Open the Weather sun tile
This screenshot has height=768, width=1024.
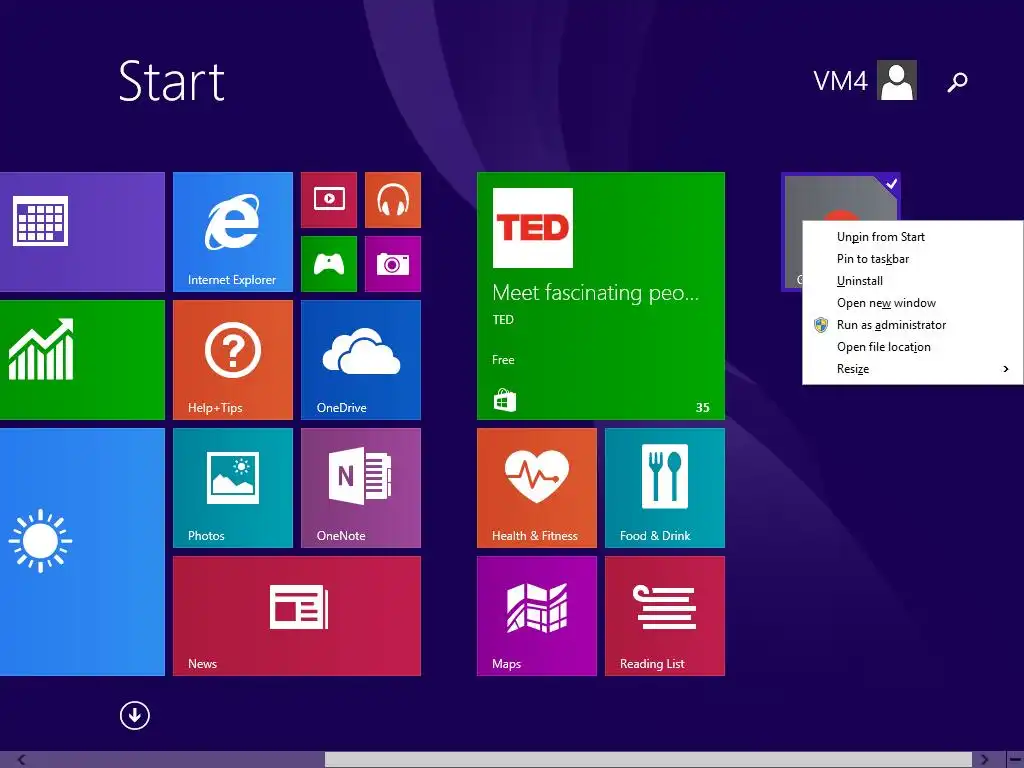[x=82, y=552]
